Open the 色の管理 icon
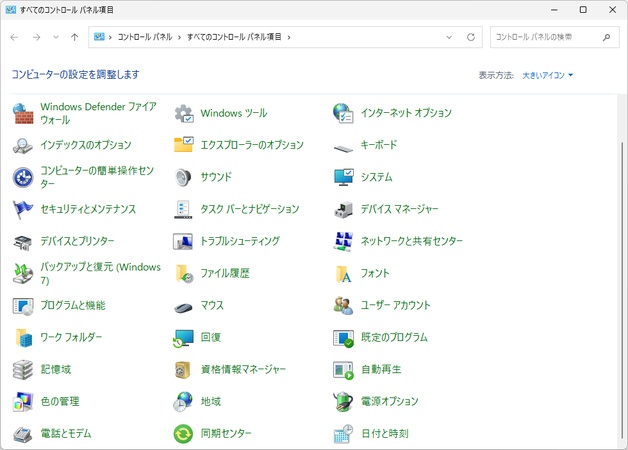This screenshot has width=628, height=450. pyautogui.click(x=23, y=402)
